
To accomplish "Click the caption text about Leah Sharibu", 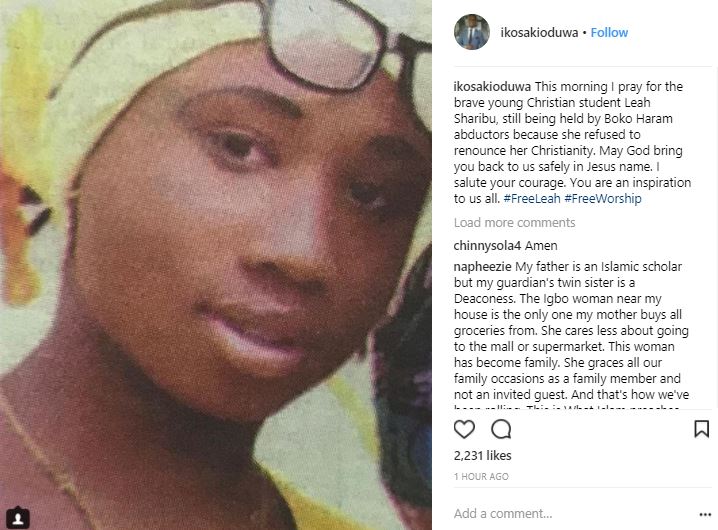I will click(x=572, y=142).
